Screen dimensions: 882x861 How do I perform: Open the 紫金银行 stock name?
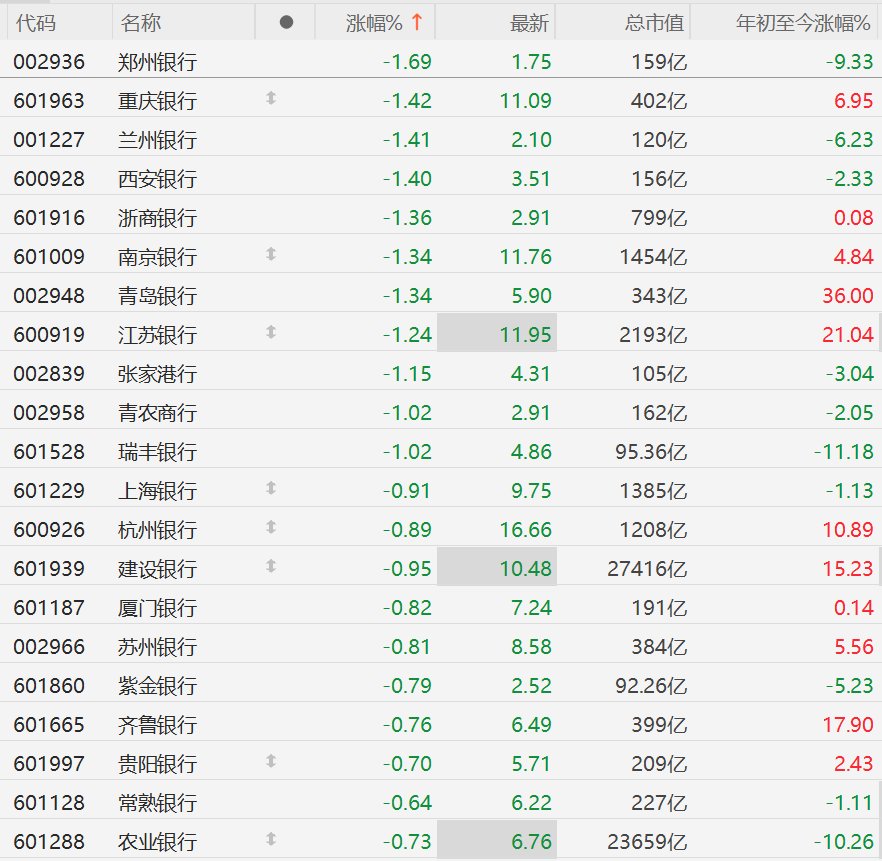(x=158, y=686)
